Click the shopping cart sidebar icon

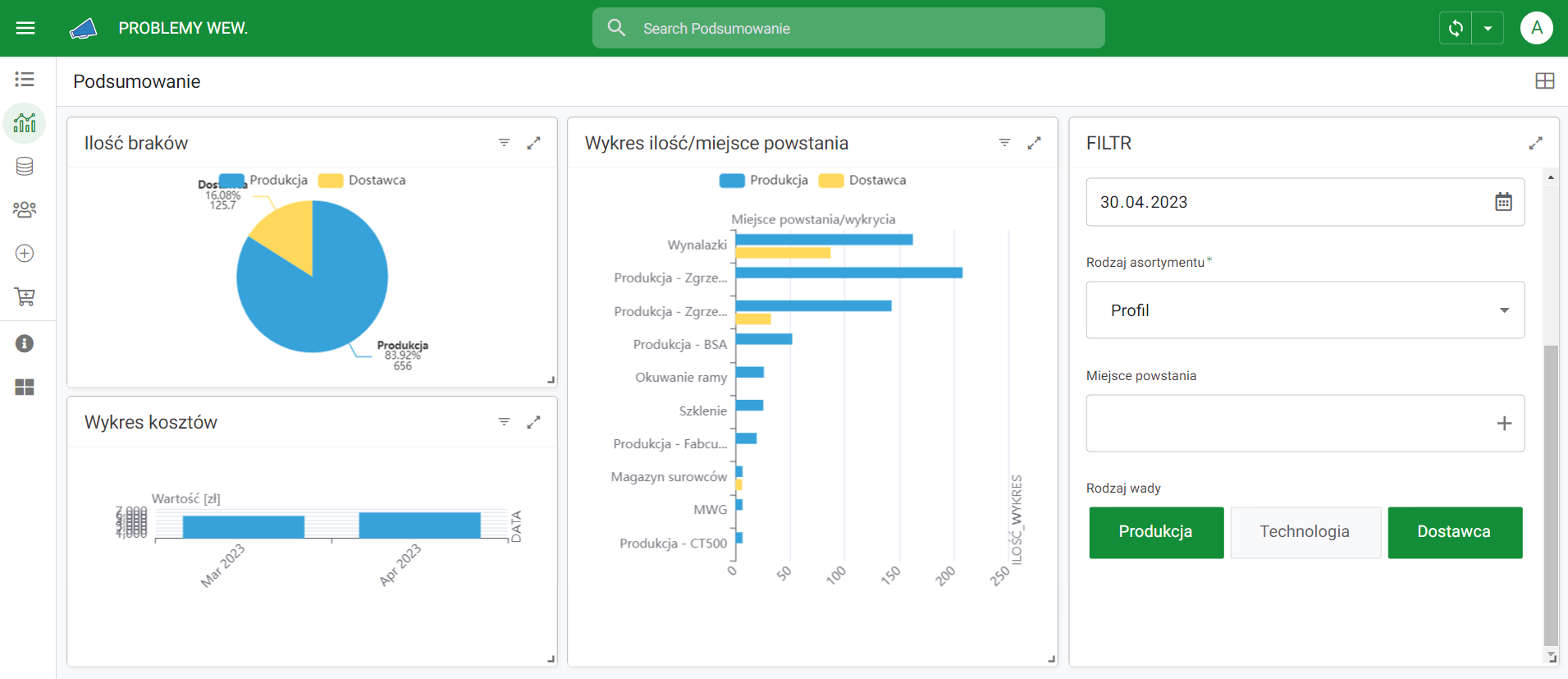click(25, 297)
